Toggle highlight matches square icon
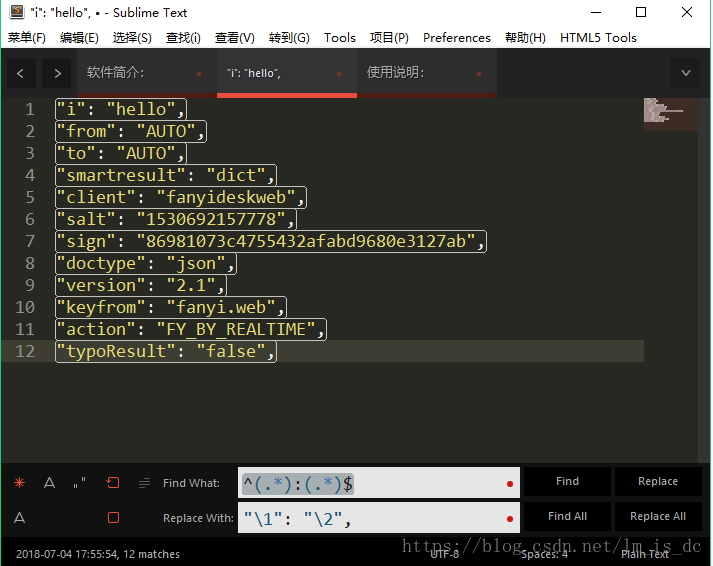 pos(113,517)
